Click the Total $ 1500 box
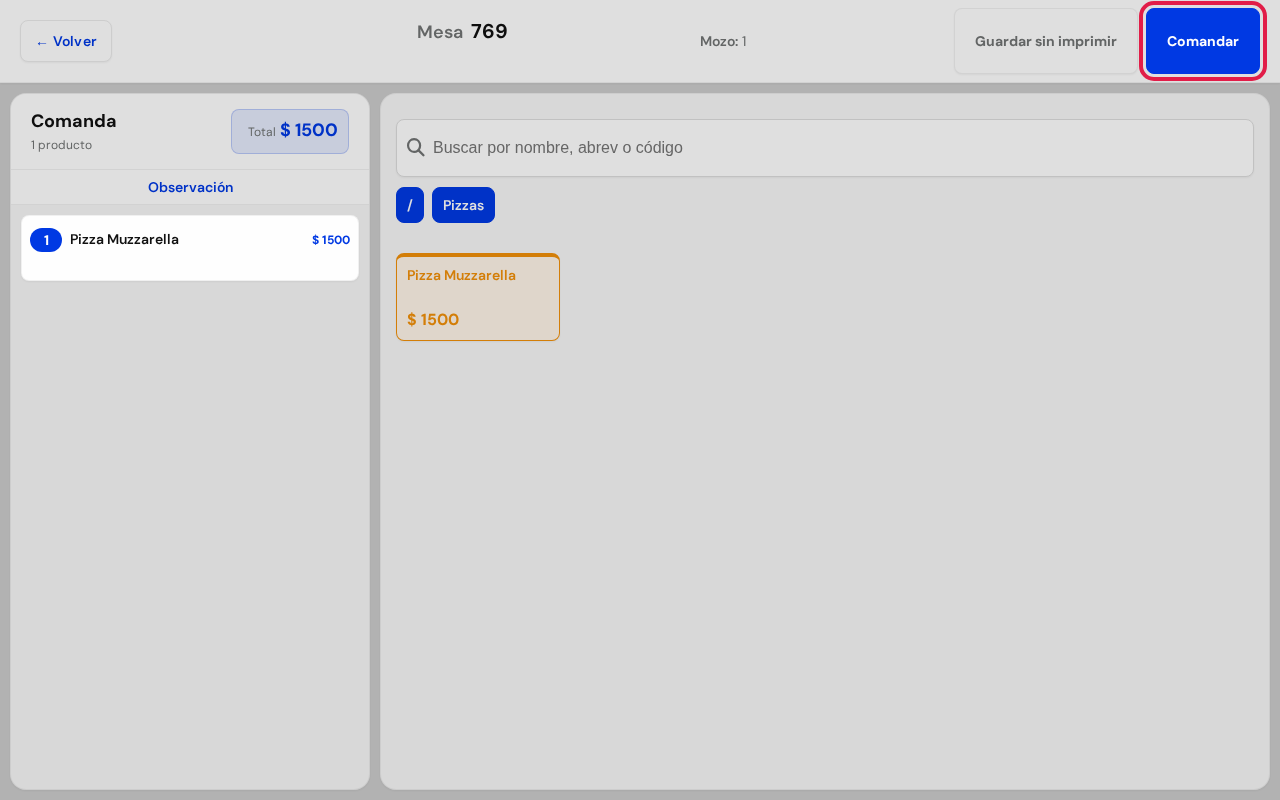This screenshot has height=800, width=1280. [x=290, y=131]
